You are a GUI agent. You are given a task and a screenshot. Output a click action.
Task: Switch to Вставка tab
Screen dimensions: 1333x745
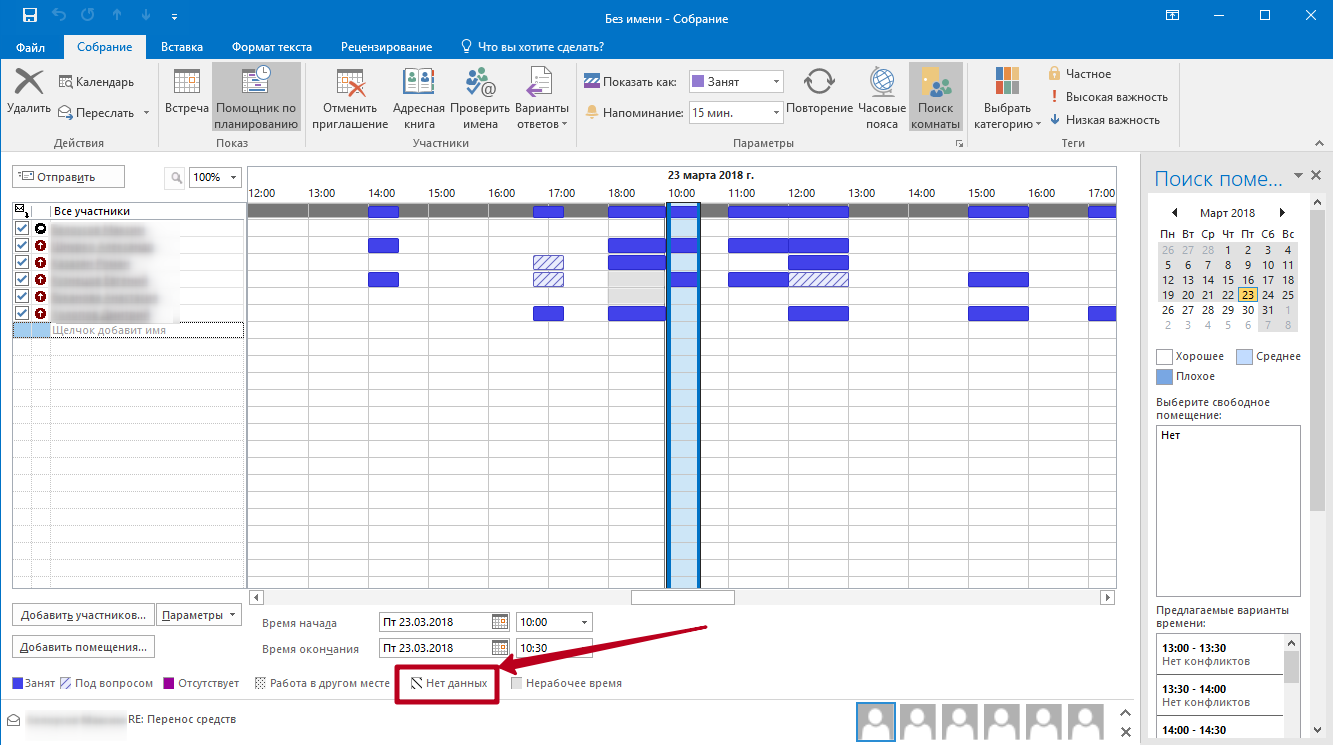coord(182,47)
